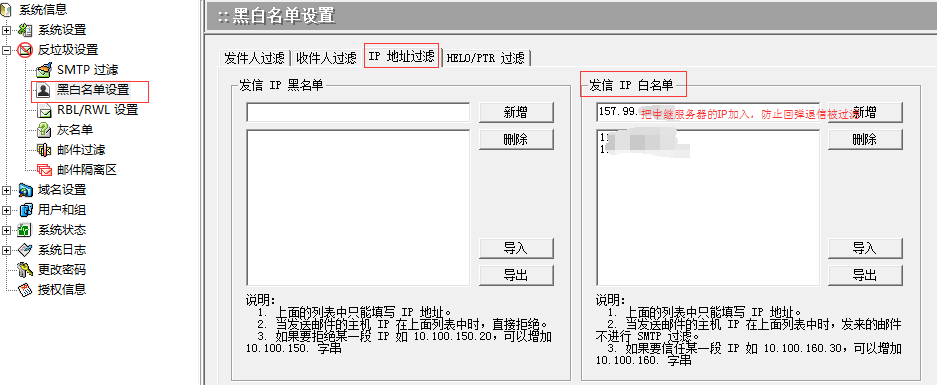Open the HELO/PTR 过滤 tab
The width and height of the screenshot is (937, 385).
pyautogui.click(x=486, y=58)
